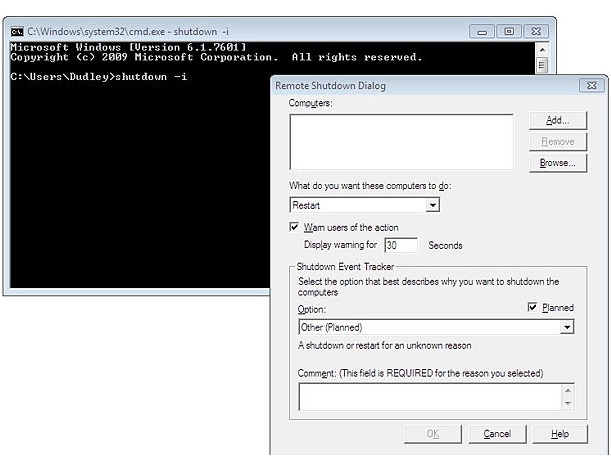Image resolution: width=611 pixels, height=460 pixels.
Task: Click the 'Shutdown Event Tracker' group label
Action: (345, 267)
